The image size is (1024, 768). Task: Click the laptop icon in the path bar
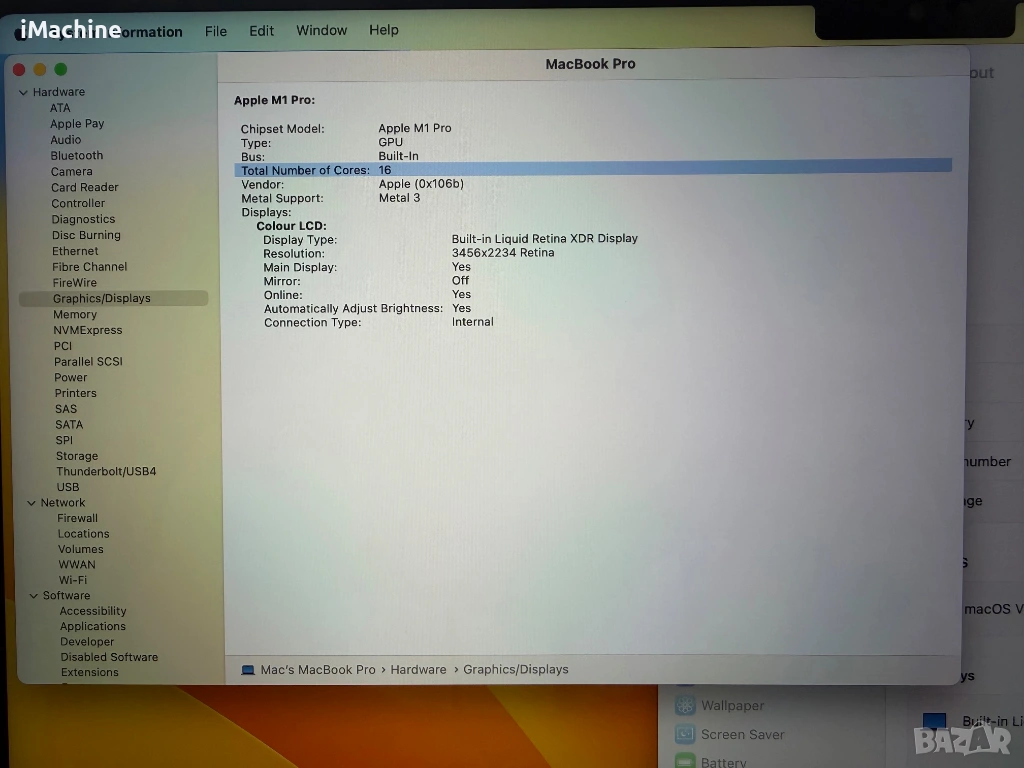tap(248, 670)
